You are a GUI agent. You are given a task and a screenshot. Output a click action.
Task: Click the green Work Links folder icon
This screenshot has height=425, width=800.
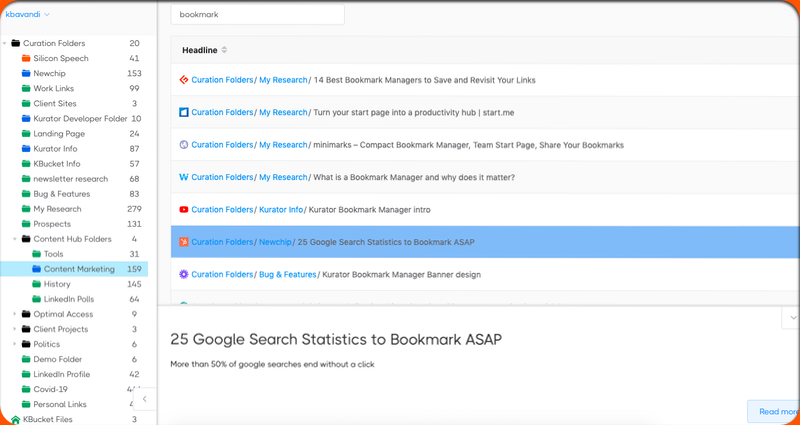26,88
